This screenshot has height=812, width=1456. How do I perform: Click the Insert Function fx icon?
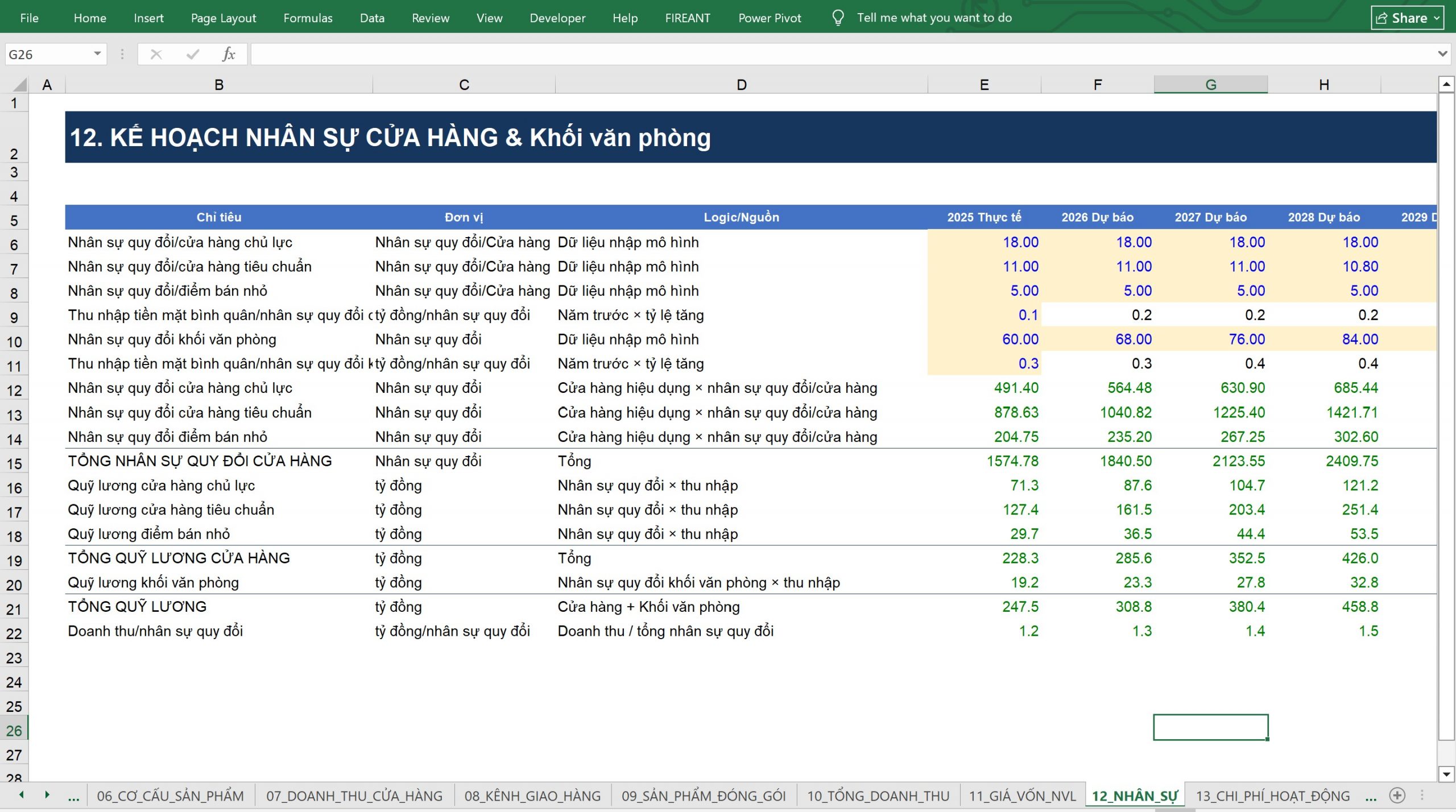click(x=229, y=54)
